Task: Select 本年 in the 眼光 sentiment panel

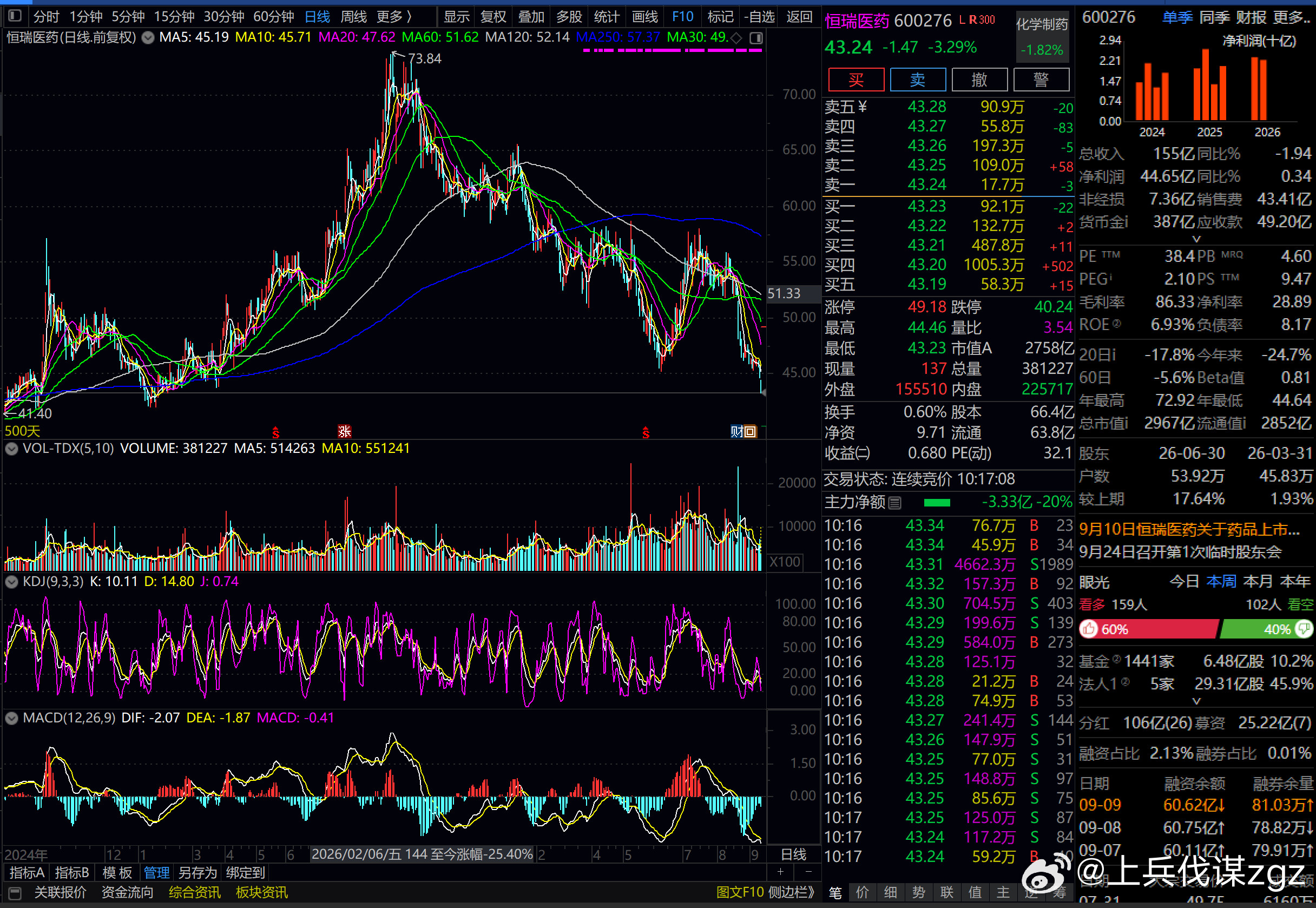Action: click(x=1295, y=582)
